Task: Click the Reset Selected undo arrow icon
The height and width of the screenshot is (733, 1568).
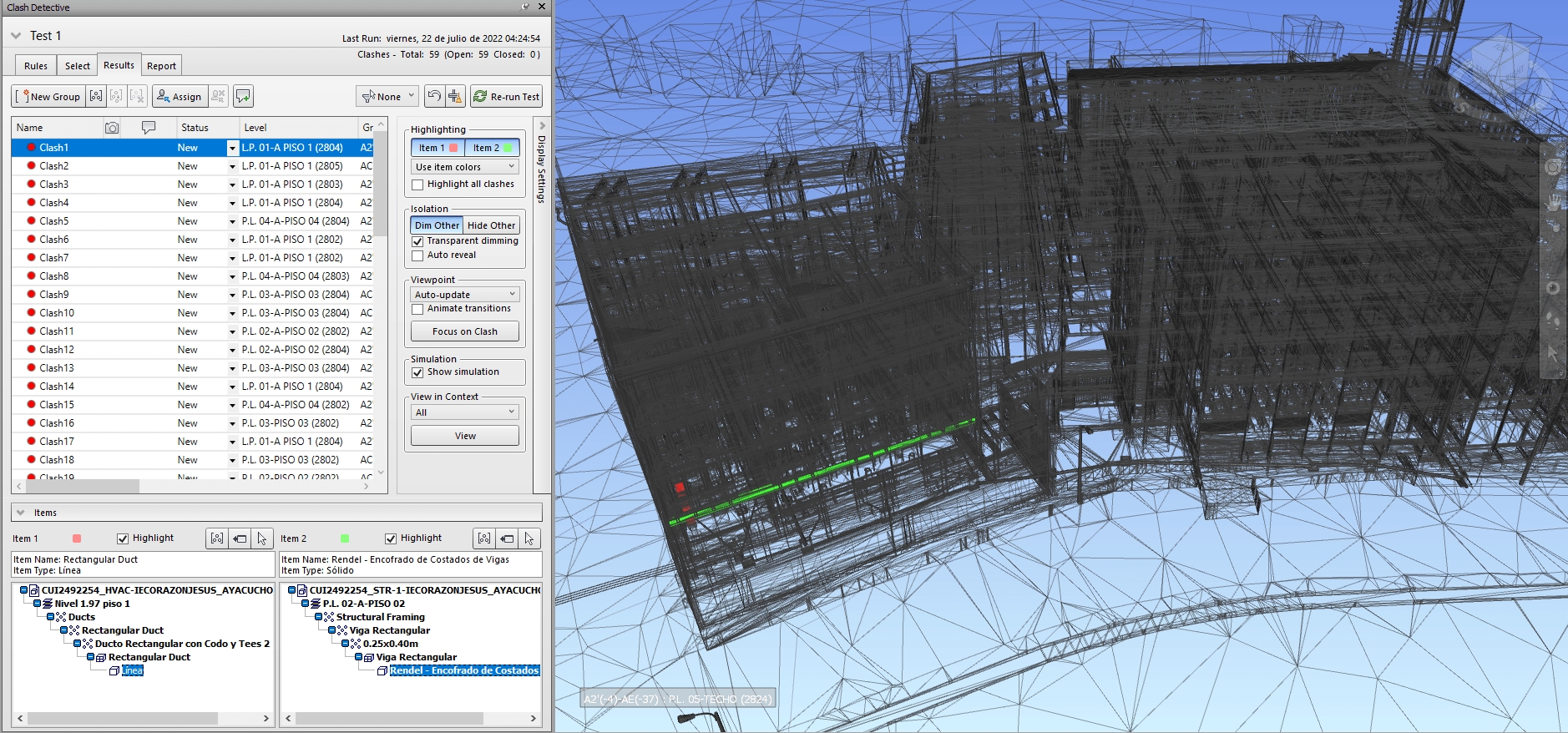Action: pos(434,97)
